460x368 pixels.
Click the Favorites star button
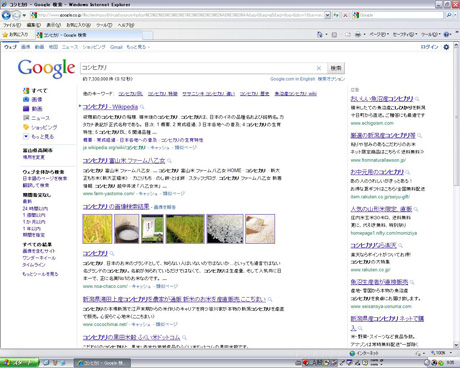(x=15, y=34)
